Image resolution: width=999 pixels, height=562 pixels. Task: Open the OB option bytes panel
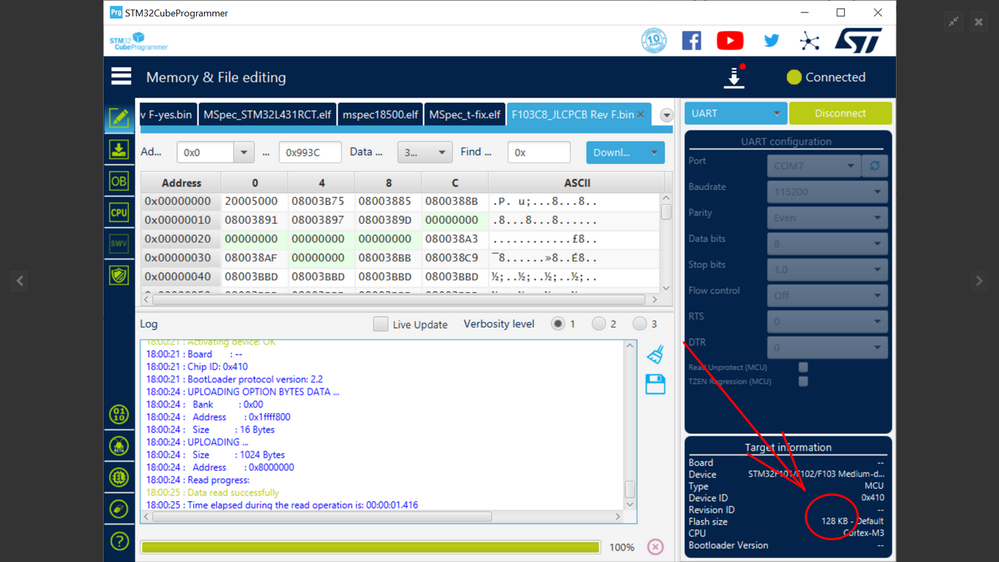click(119, 181)
